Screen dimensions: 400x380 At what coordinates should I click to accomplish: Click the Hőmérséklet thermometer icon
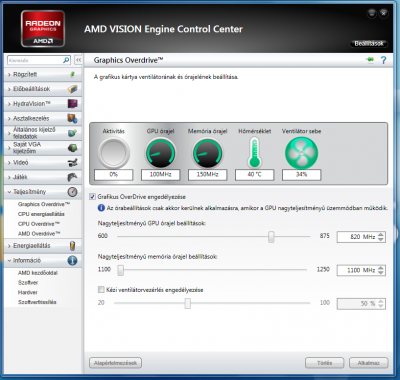pyautogui.click(x=254, y=153)
